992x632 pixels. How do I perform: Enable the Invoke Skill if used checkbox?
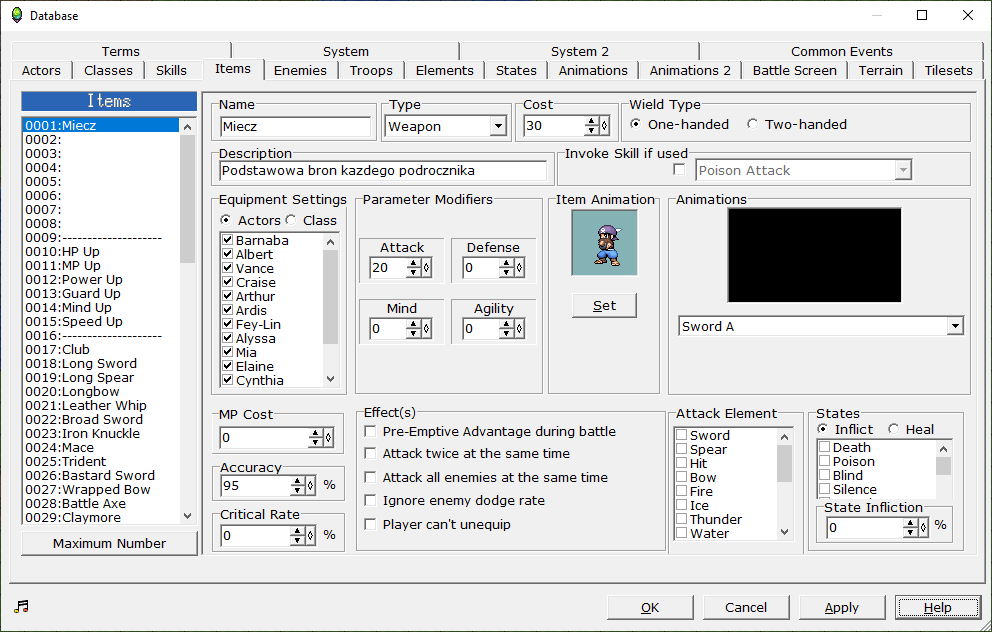(679, 170)
